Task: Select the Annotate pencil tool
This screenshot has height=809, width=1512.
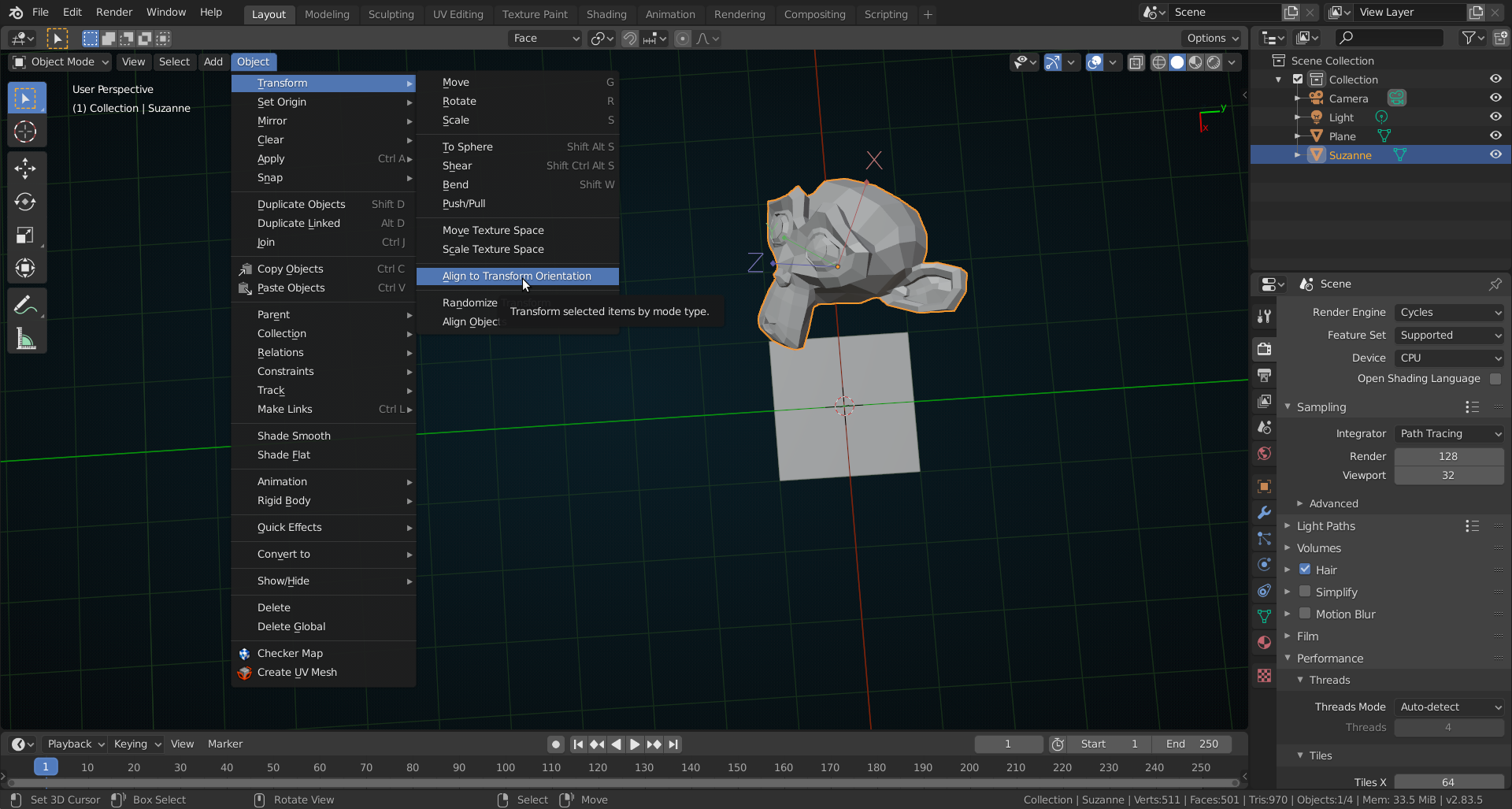Action: coord(25,306)
